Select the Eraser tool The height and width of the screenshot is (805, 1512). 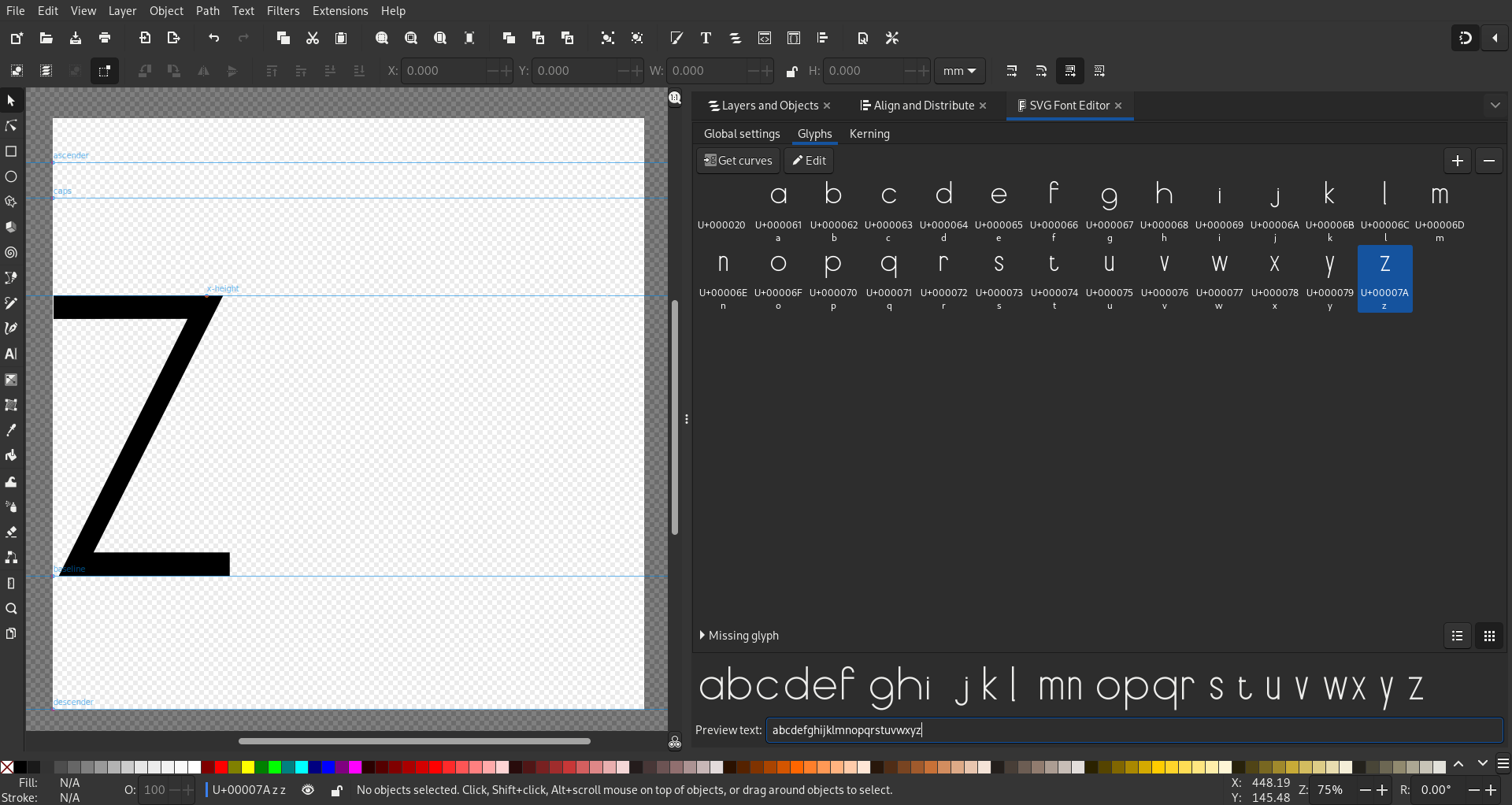[11, 532]
